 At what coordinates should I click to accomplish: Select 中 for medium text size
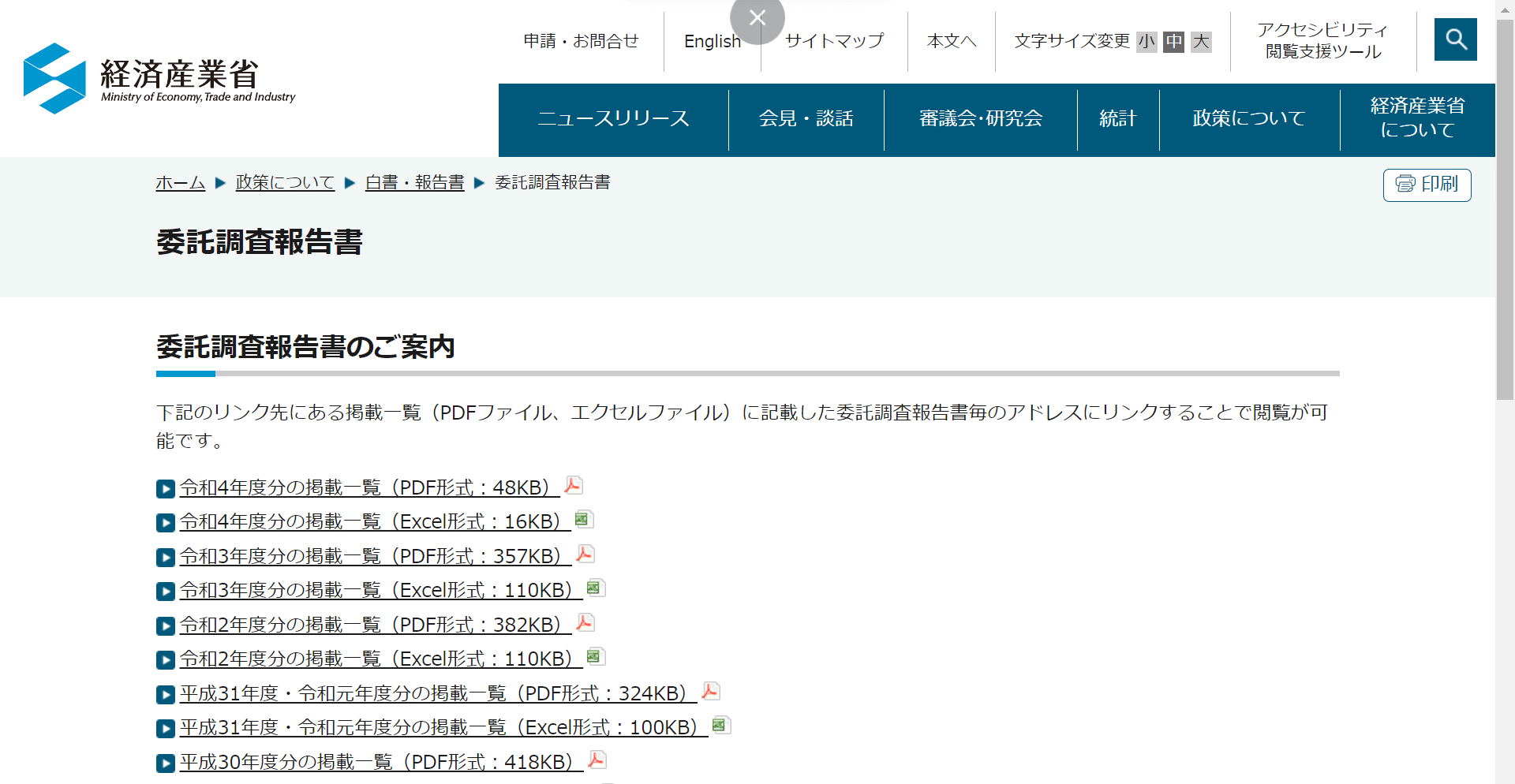[x=1173, y=43]
